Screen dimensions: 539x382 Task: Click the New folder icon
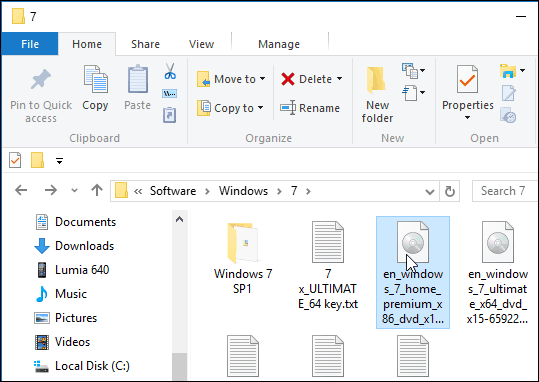pos(376,80)
